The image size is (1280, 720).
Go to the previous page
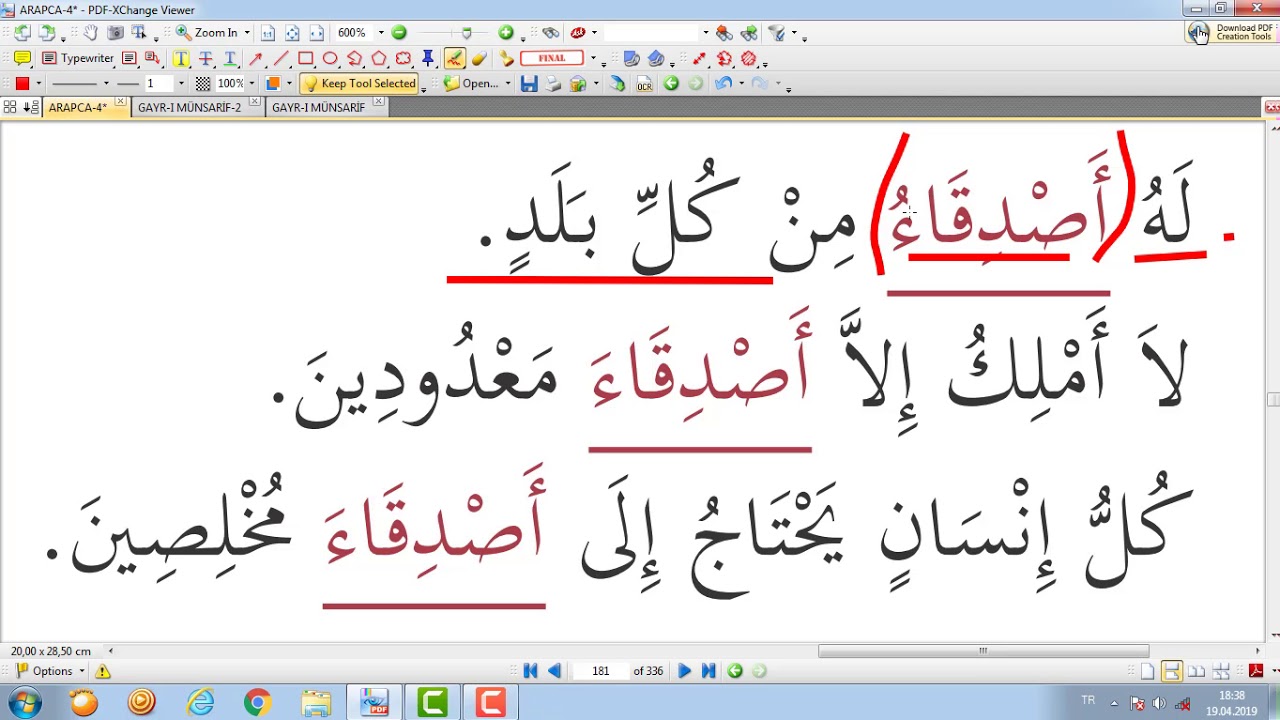click(554, 671)
